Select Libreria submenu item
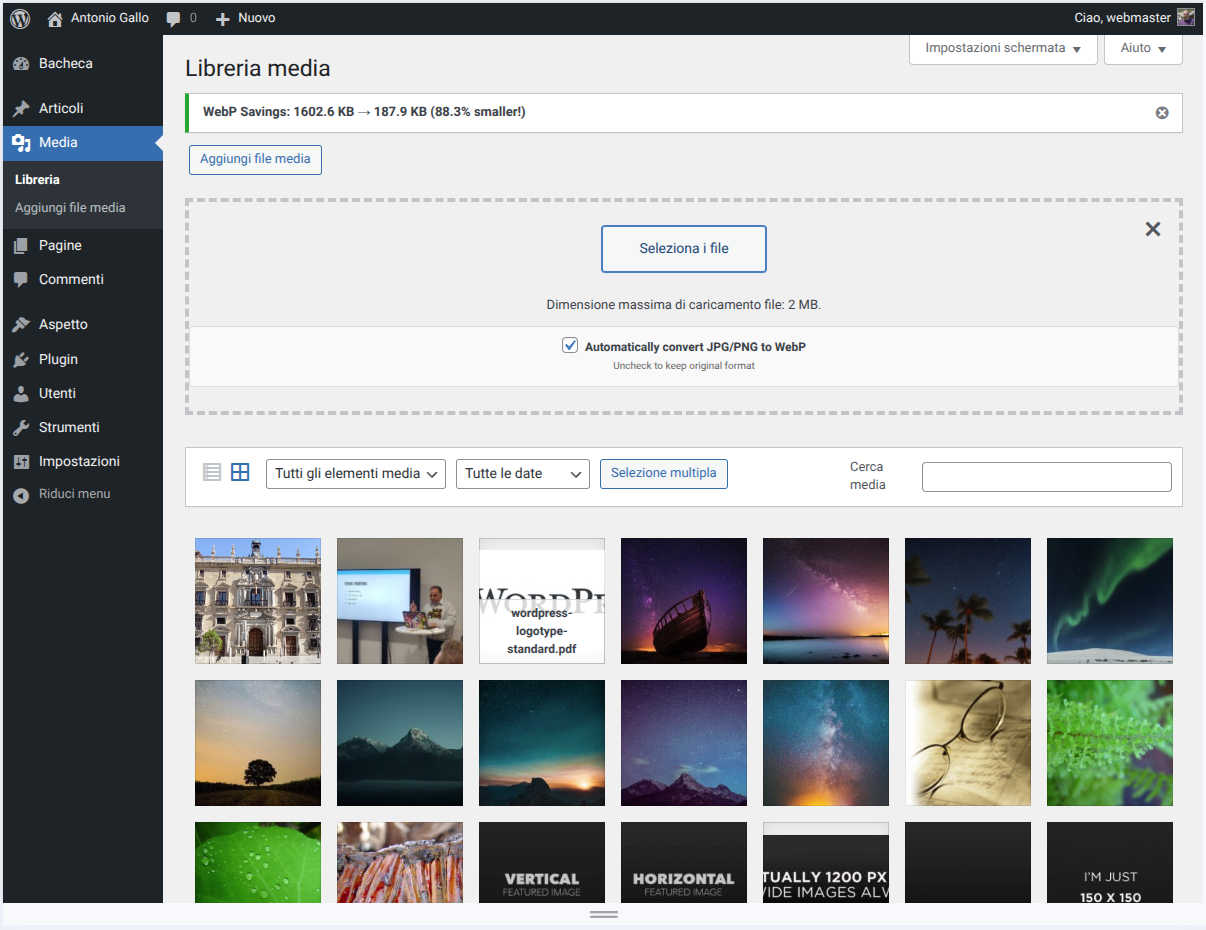The width and height of the screenshot is (1206, 930). click(x=37, y=180)
